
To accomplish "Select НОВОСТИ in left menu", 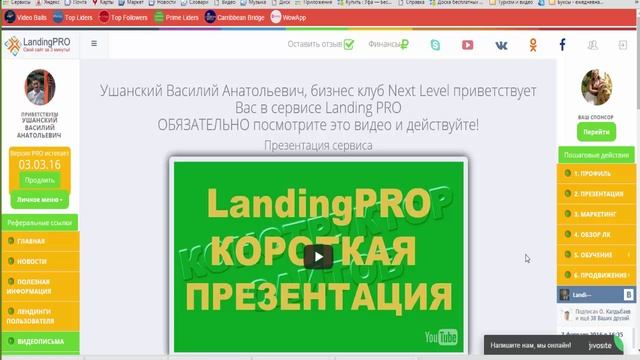I will pos(40,261).
